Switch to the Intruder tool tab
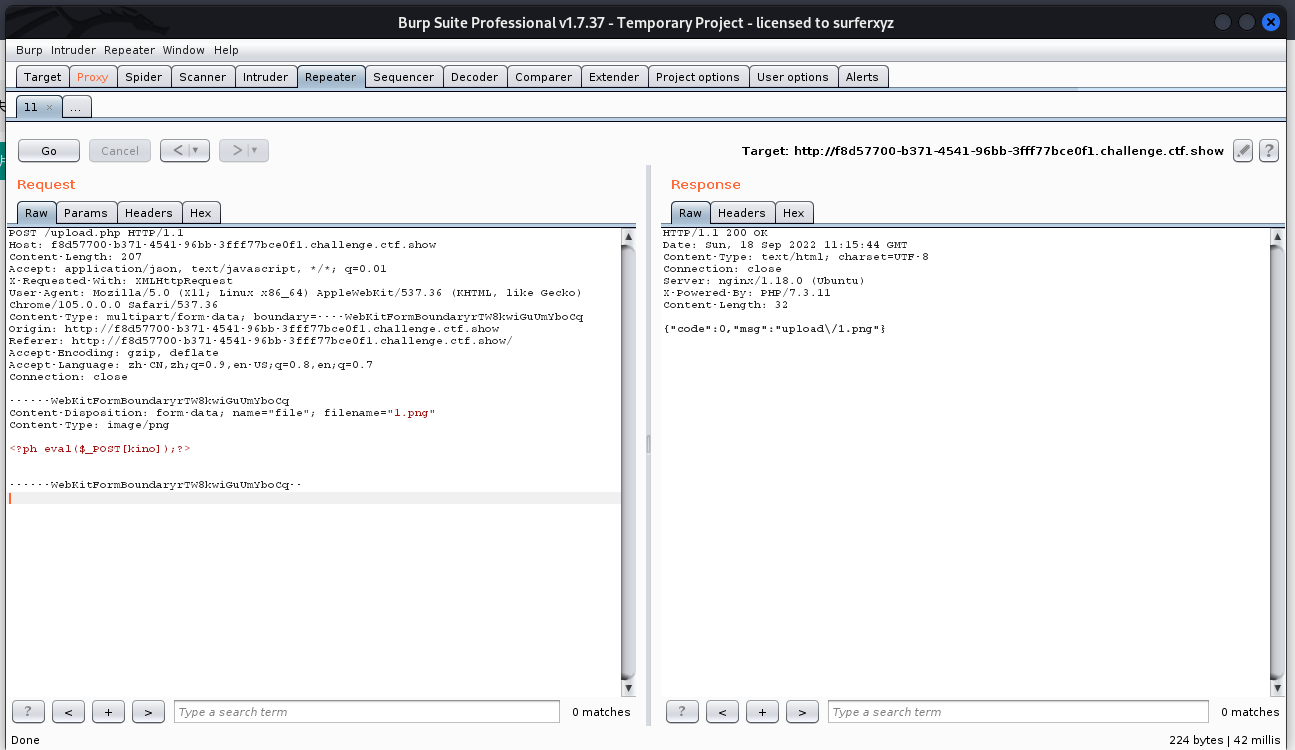Viewport: 1295px width, 750px height. pos(266,77)
